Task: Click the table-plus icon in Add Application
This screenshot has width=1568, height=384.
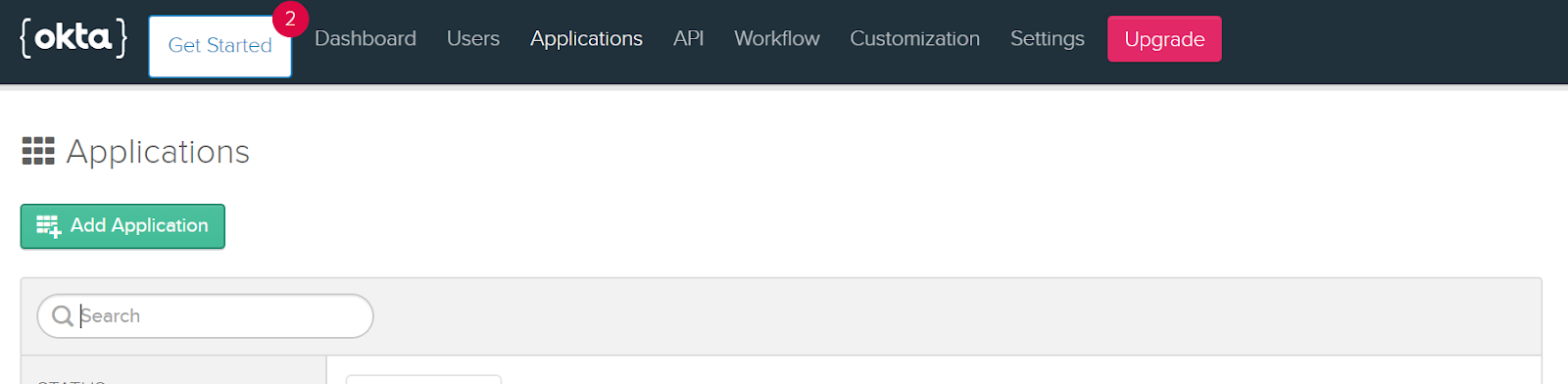Action: pyautogui.click(x=49, y=226)
